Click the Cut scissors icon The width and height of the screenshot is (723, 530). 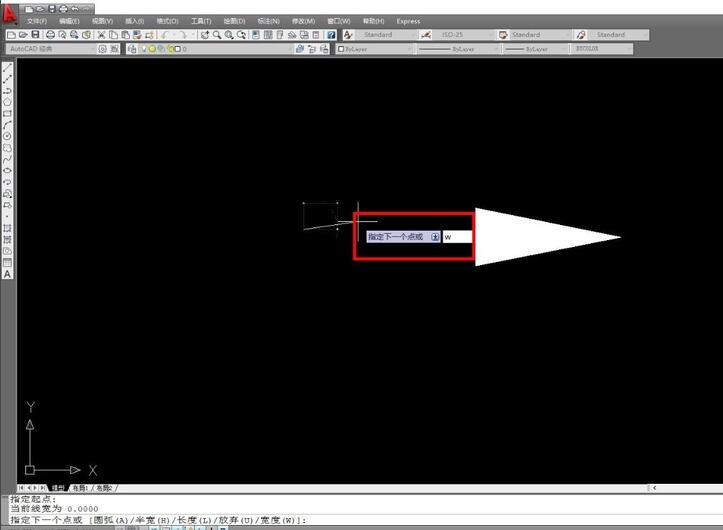pos(101,35)
